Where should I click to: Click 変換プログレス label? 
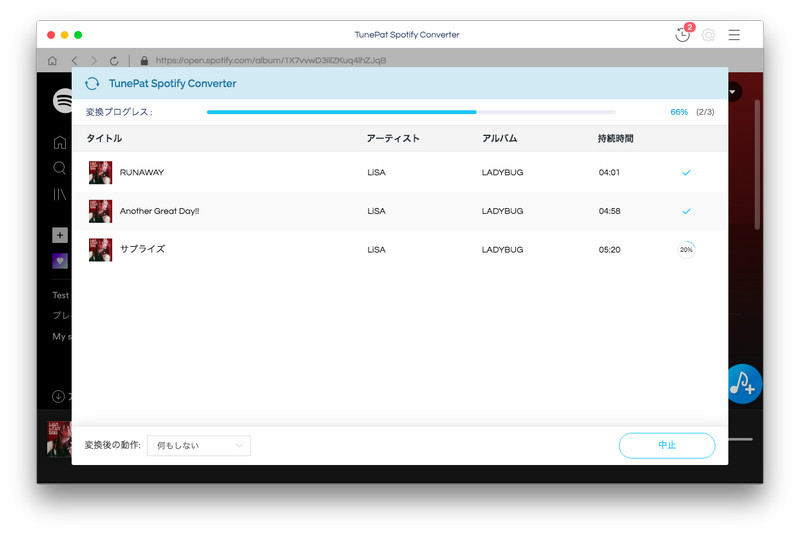pos(119,112)
